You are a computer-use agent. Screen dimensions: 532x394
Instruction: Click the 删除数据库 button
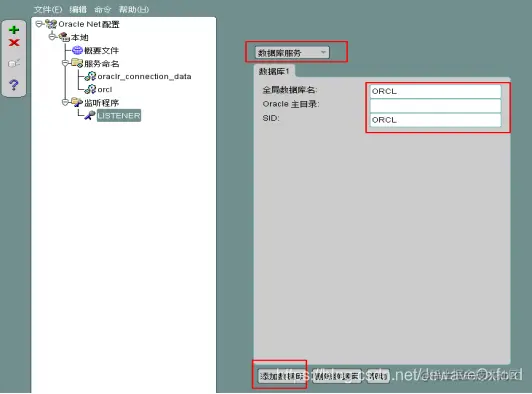coord(336,376)
